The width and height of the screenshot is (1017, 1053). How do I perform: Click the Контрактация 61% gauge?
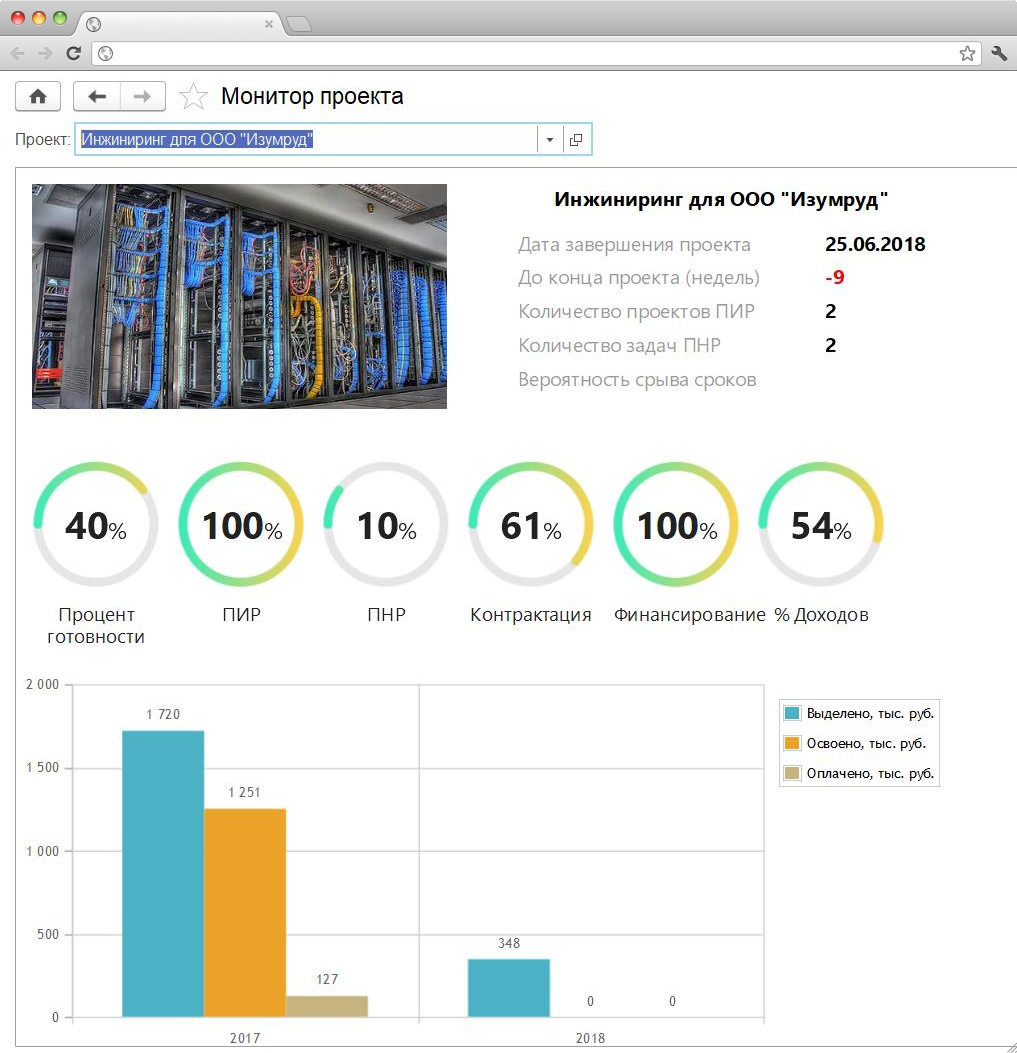531,525
